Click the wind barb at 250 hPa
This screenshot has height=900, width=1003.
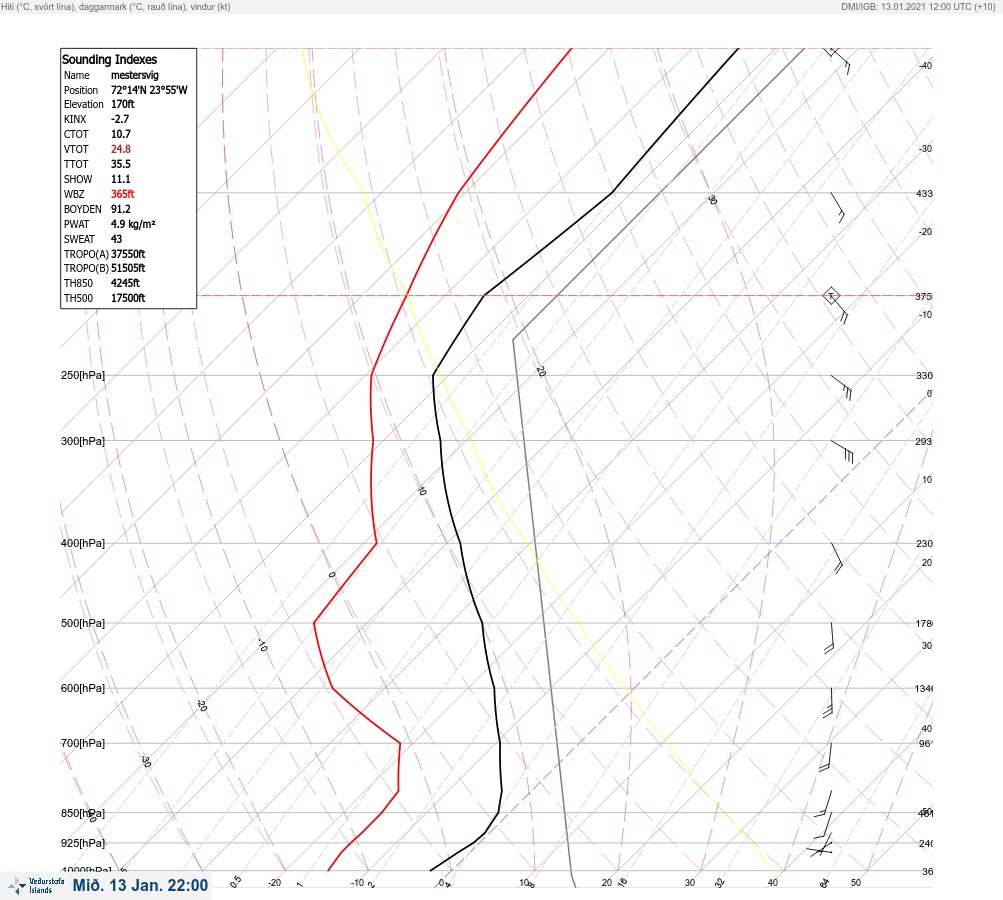[x=842, y=388]
